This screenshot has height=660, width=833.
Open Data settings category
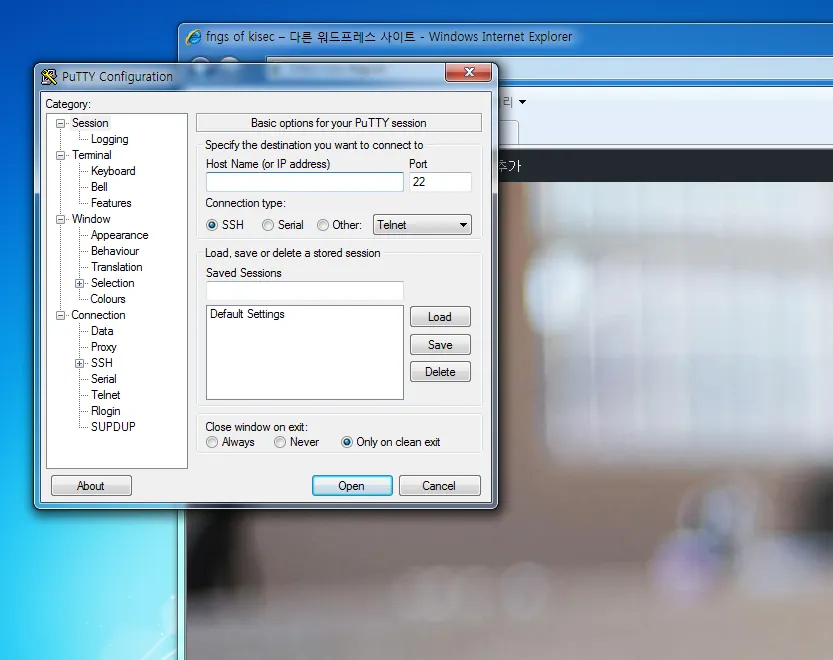pos(102,331)
